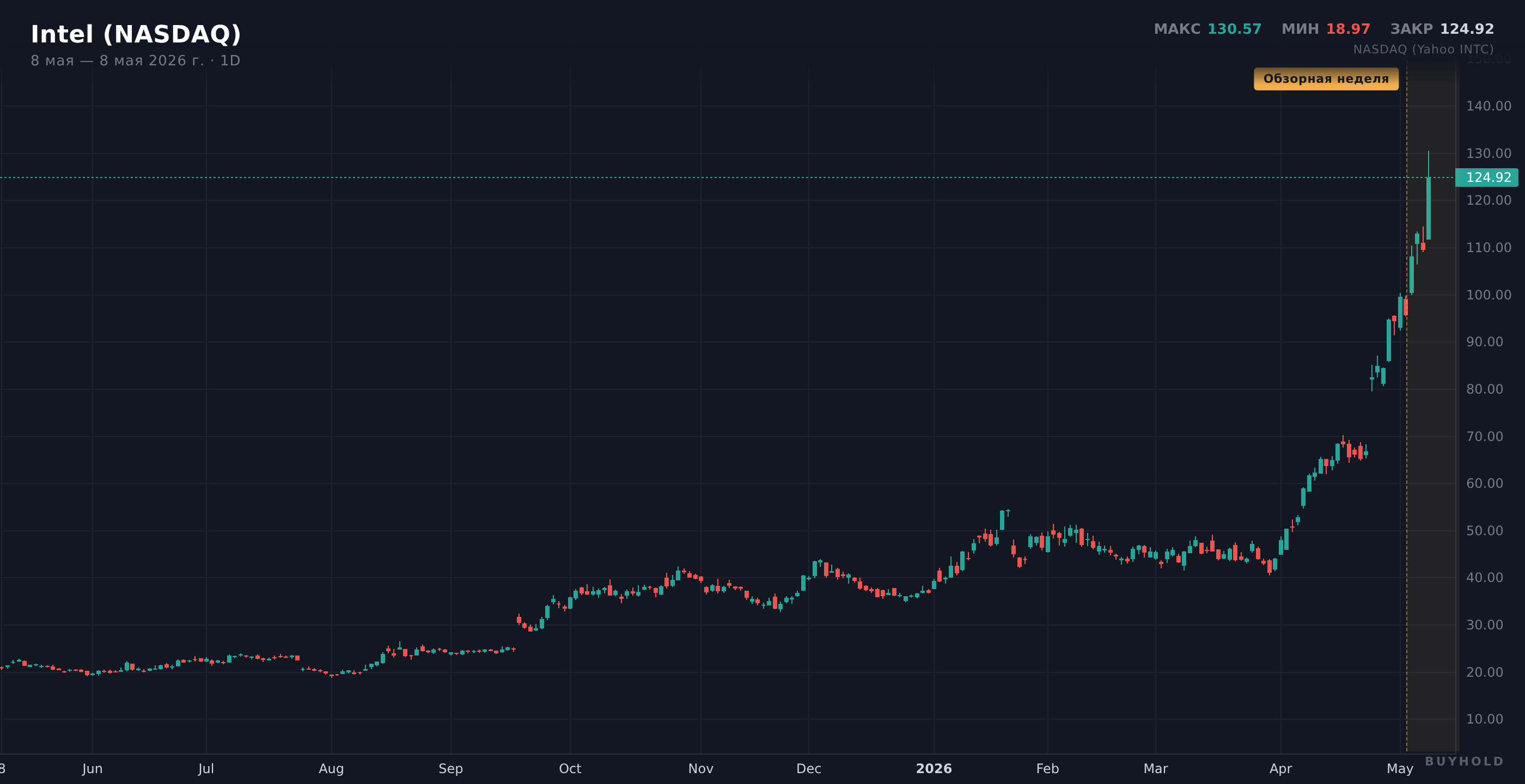Click the 140.00 price axis label
This screenshot has height=784, width=1525.
tap(1489, 106)
